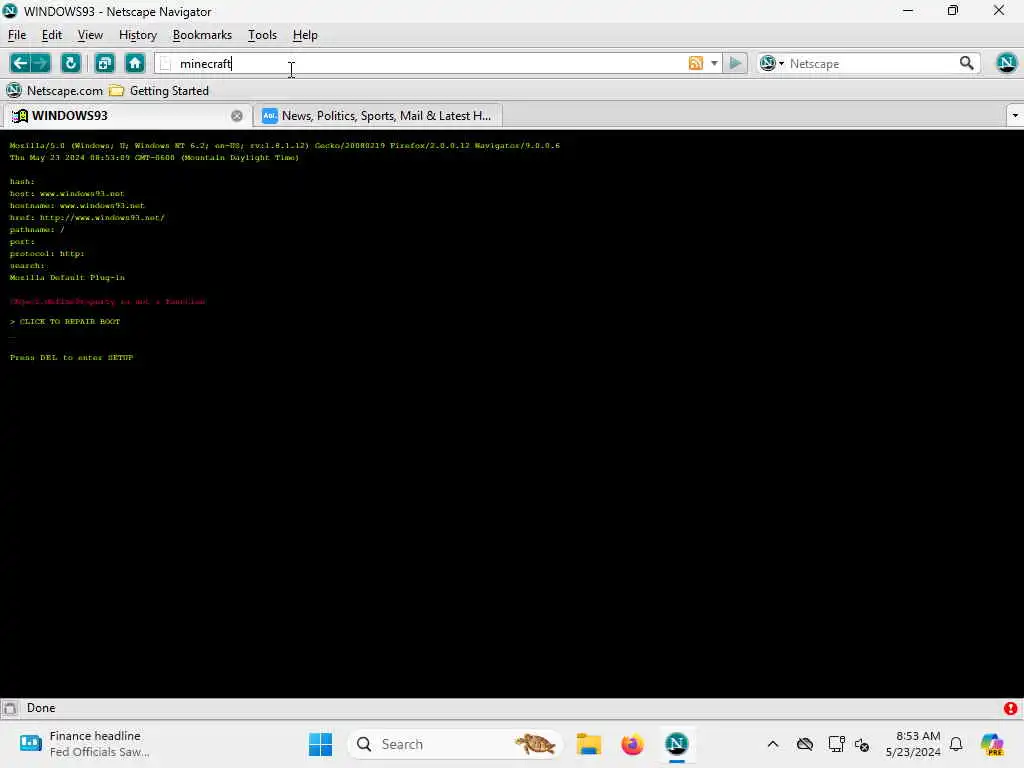
Task: Open the Help menu
Action: pos(305,35)
